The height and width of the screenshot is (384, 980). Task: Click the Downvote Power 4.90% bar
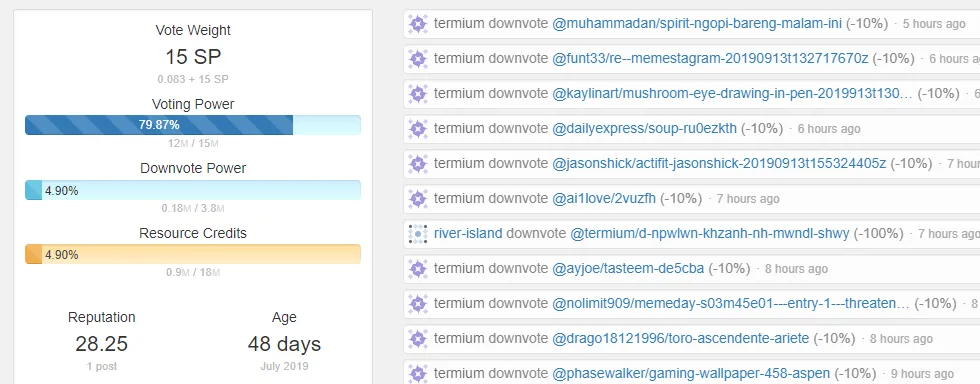coord(193,191)
